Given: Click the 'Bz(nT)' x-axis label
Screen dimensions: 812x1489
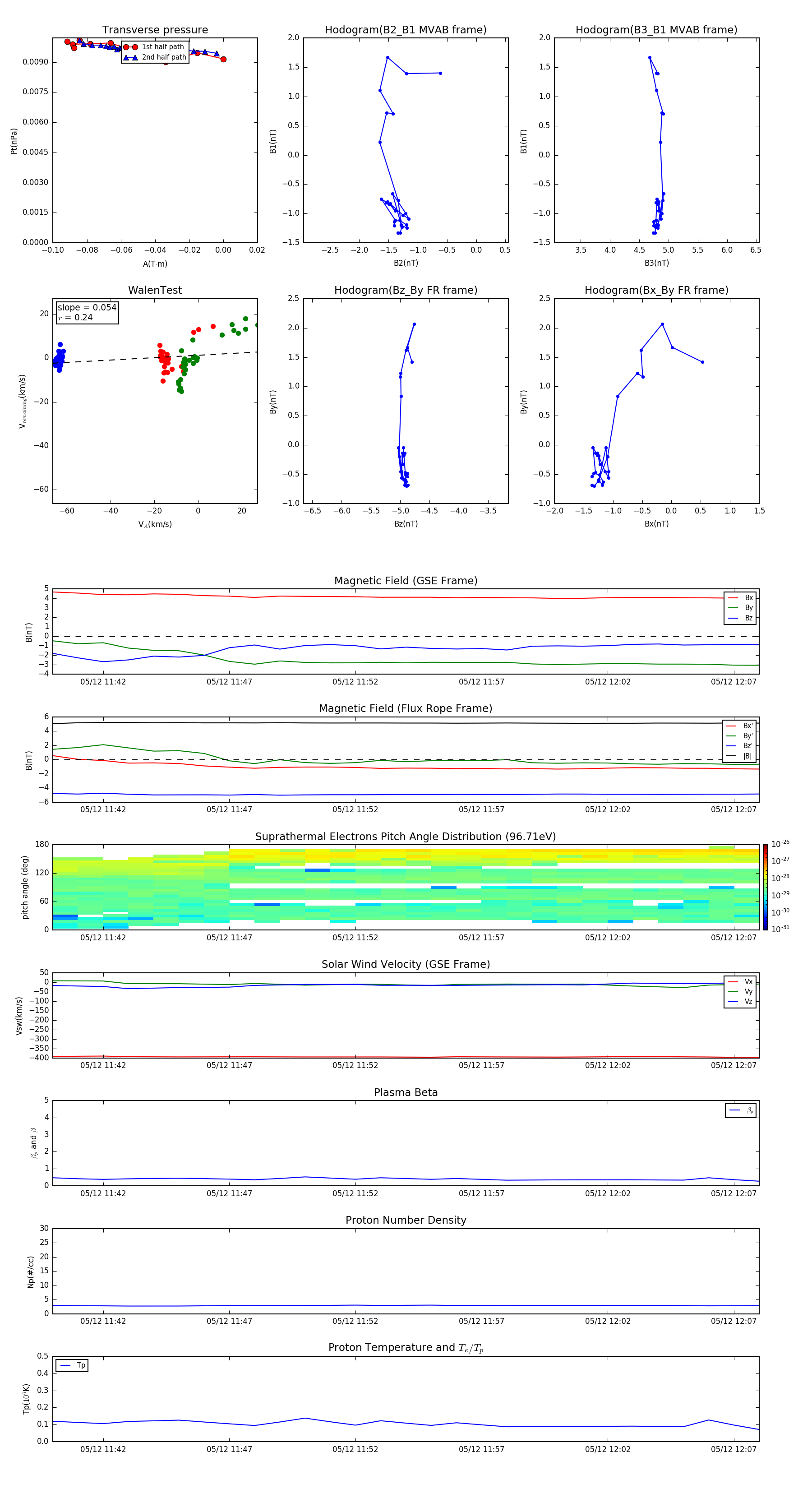Looking at the screenshot, I should coord(406,524).
